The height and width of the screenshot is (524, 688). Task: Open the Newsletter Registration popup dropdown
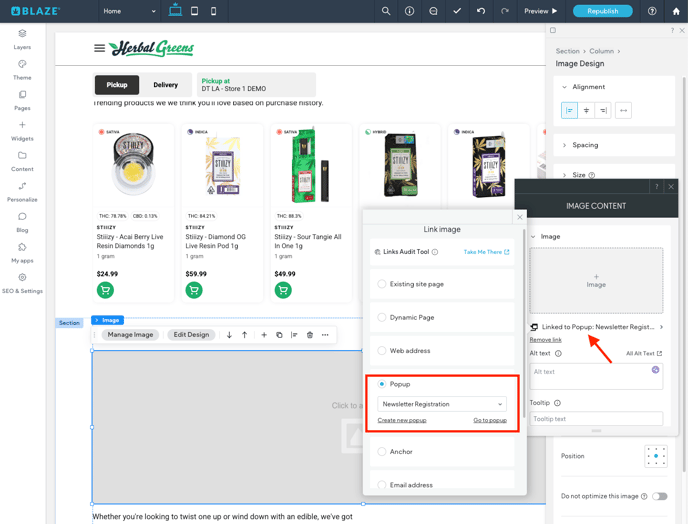[x=442, y=404]
